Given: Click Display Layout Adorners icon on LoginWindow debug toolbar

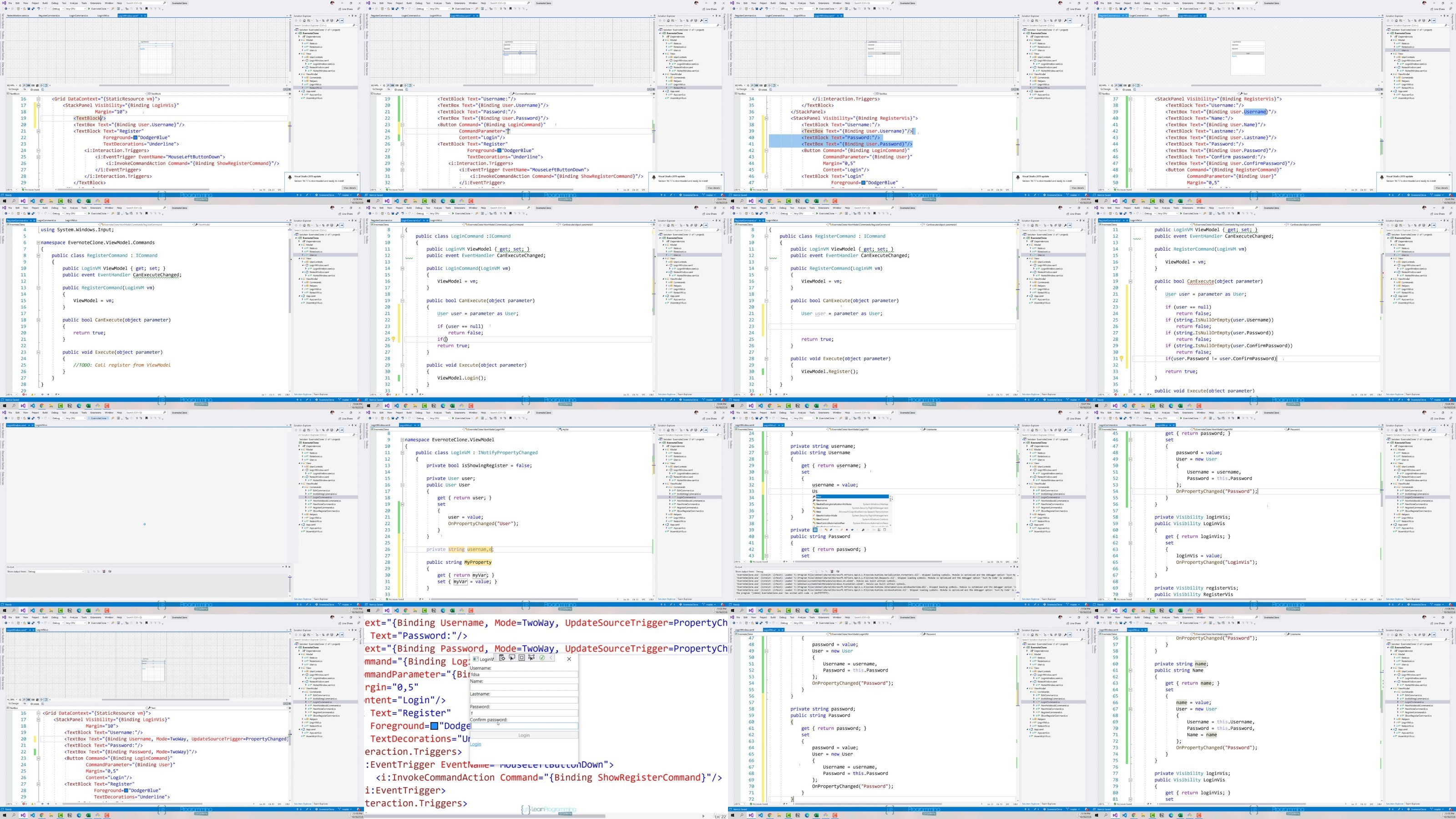Looking at the screenshot, I should coord(522,658).
